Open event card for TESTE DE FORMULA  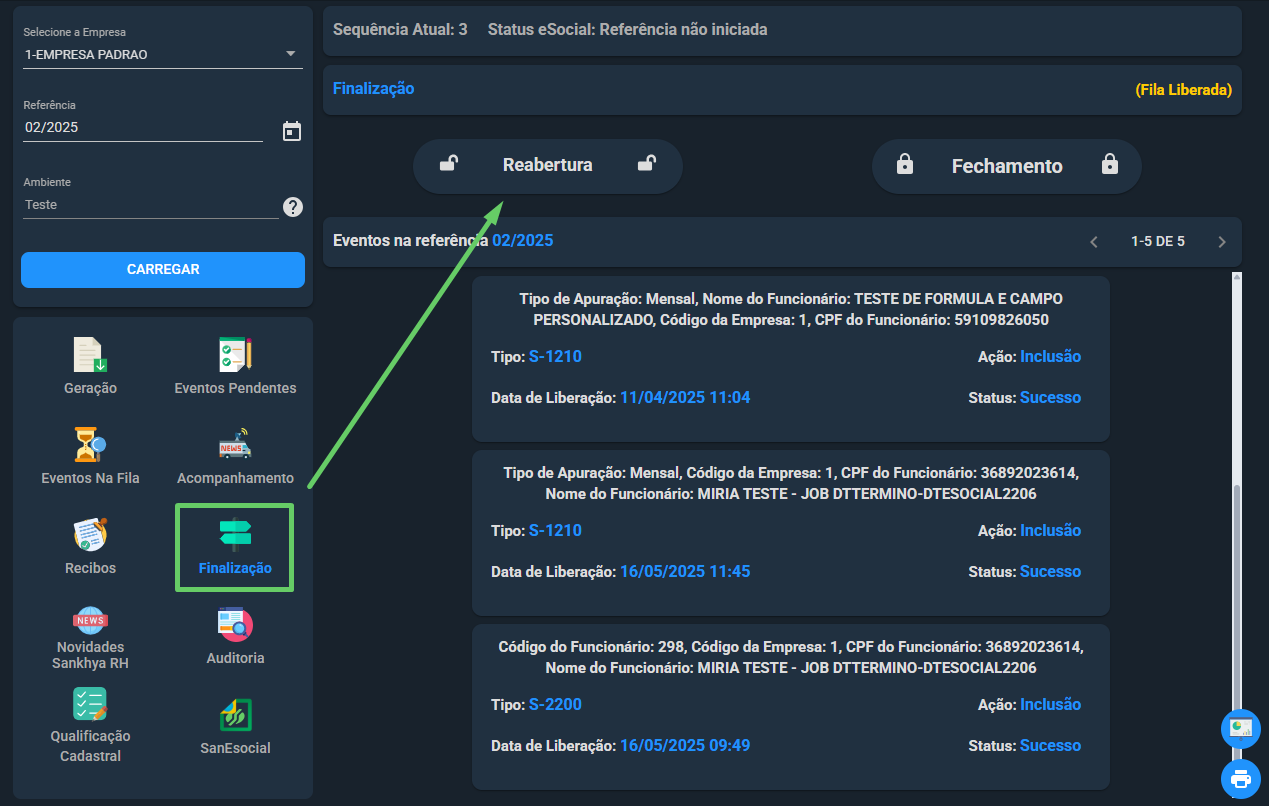[791, 359]
